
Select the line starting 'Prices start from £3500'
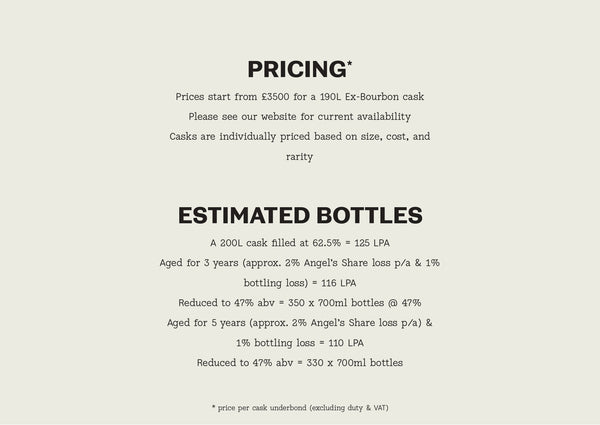pyautogui.click(x=300, y=97)
